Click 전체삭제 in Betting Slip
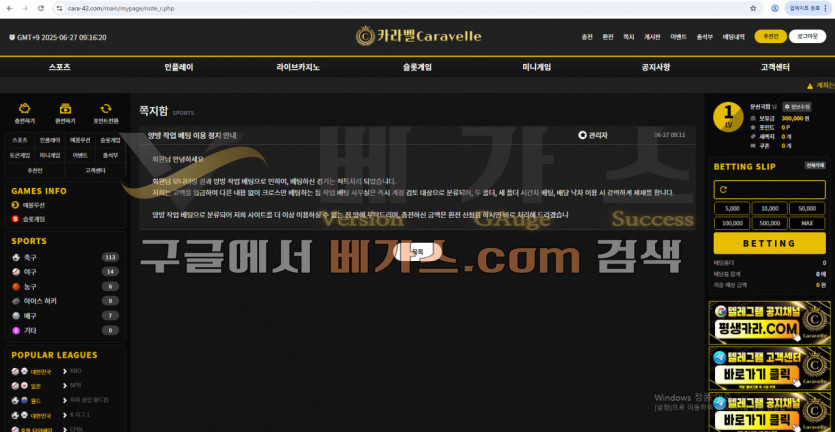Image resolution: width=835 pixels, height=432 pixels. (815, 166)
